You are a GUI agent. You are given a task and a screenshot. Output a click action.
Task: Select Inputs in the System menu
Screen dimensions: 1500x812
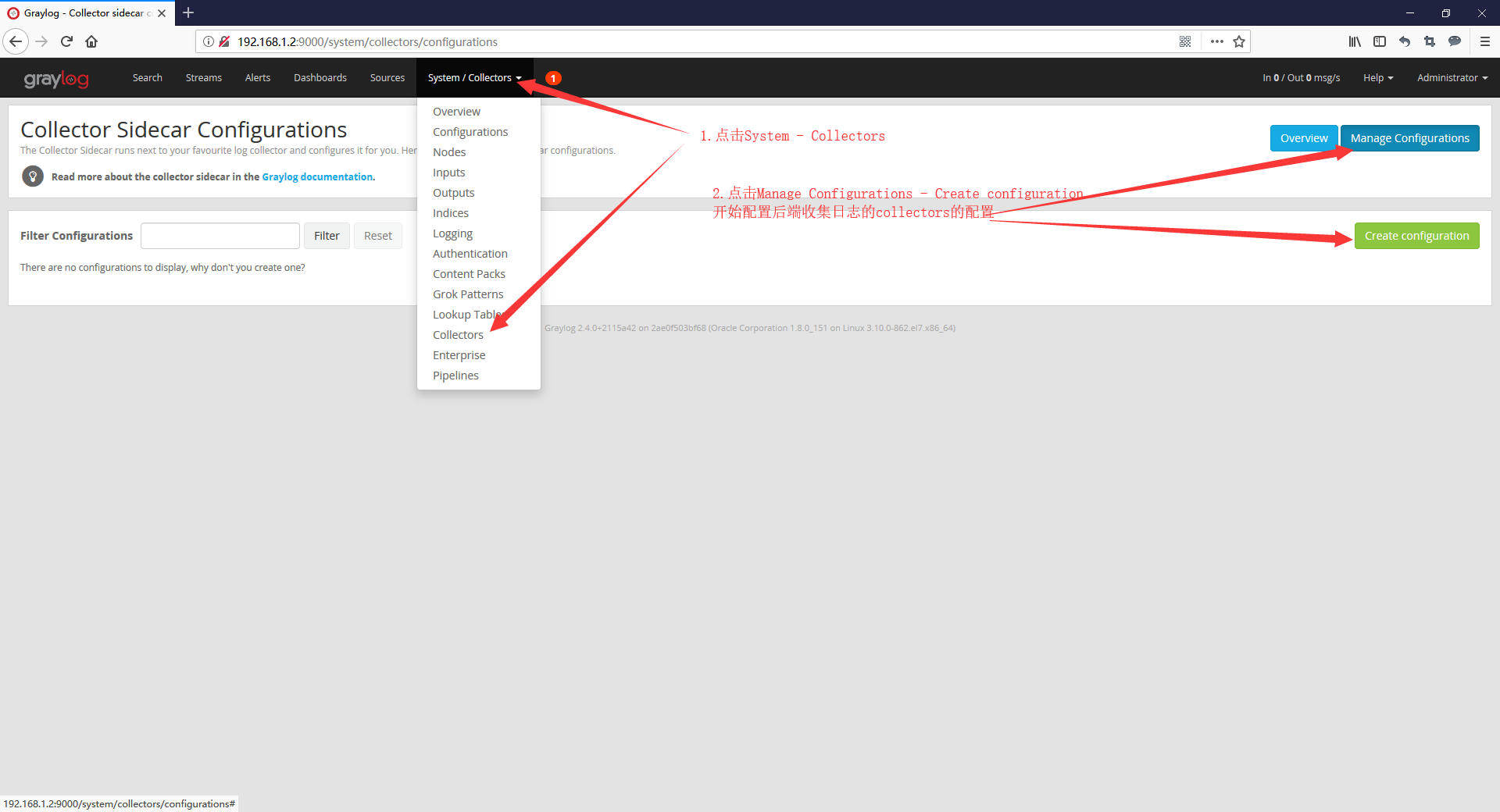click(x=478, y=173)
